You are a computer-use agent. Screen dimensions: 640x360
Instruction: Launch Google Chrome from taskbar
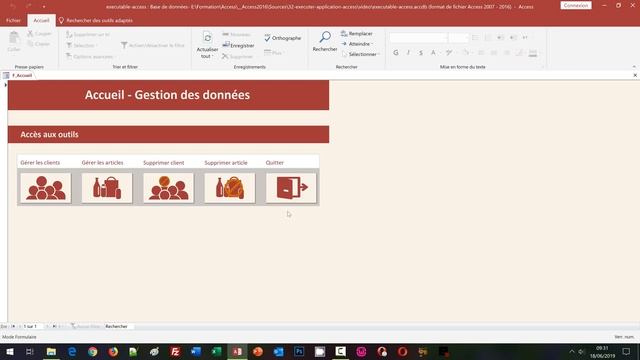[93, 351]
